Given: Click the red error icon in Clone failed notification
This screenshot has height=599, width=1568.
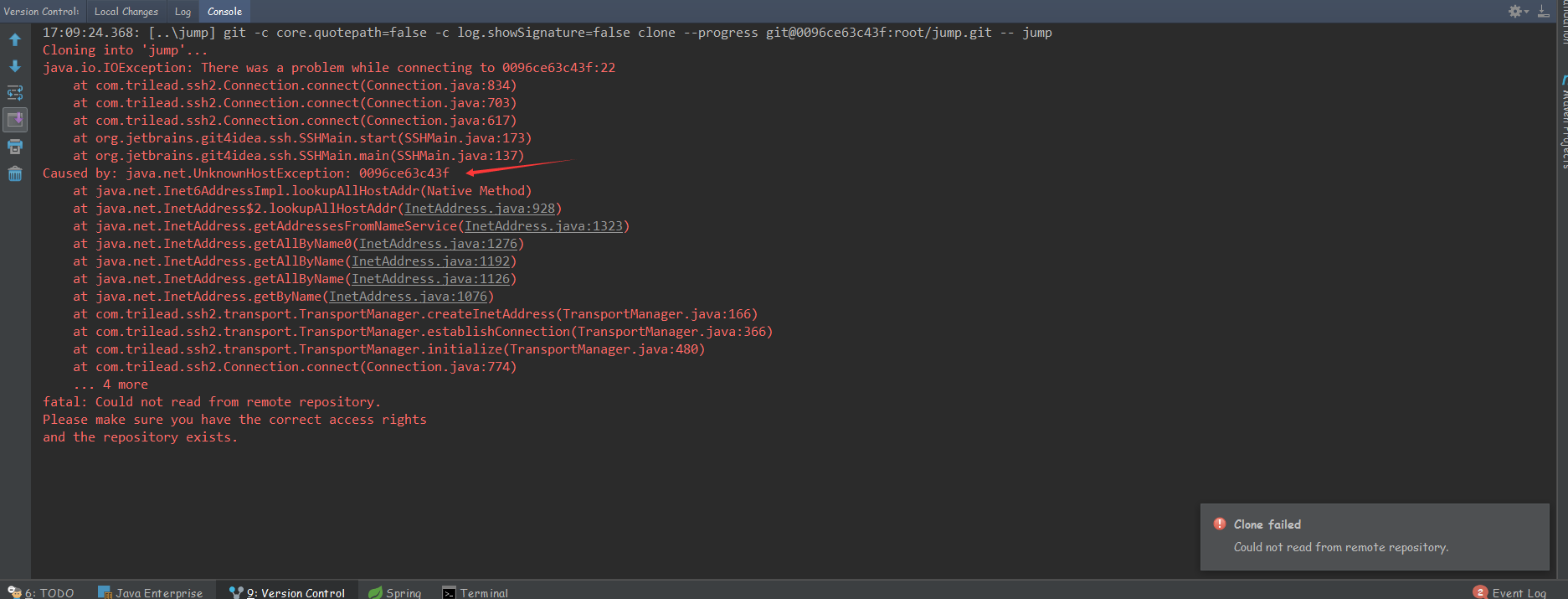Looking at the screenshot, I should tap(1220, 524).
